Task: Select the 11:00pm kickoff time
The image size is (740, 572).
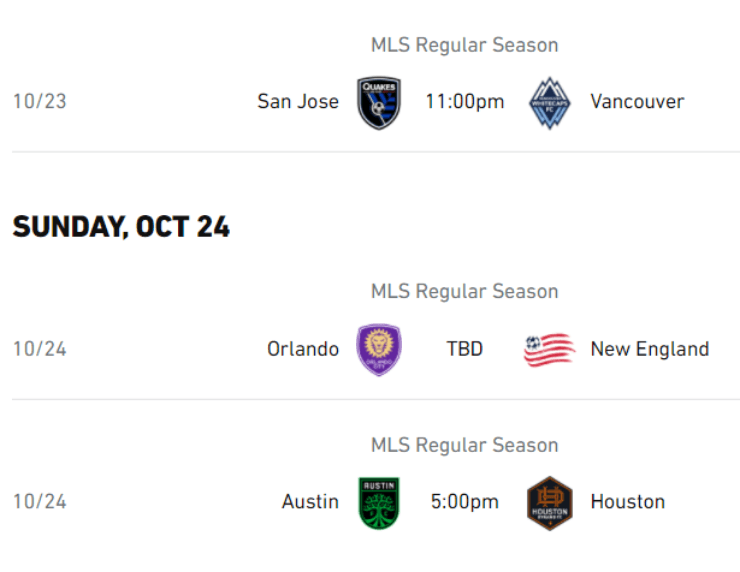Action: (464, 102)
